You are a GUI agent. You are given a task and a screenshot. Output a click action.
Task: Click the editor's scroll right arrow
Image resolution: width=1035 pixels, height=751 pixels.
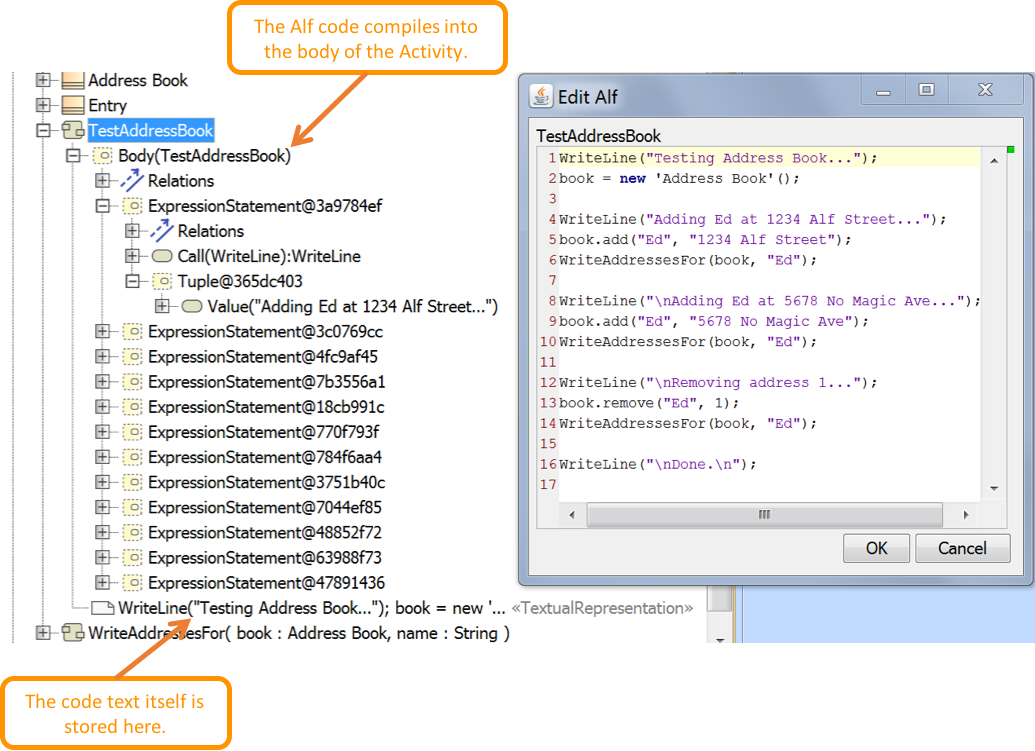(x=966, y=515)
